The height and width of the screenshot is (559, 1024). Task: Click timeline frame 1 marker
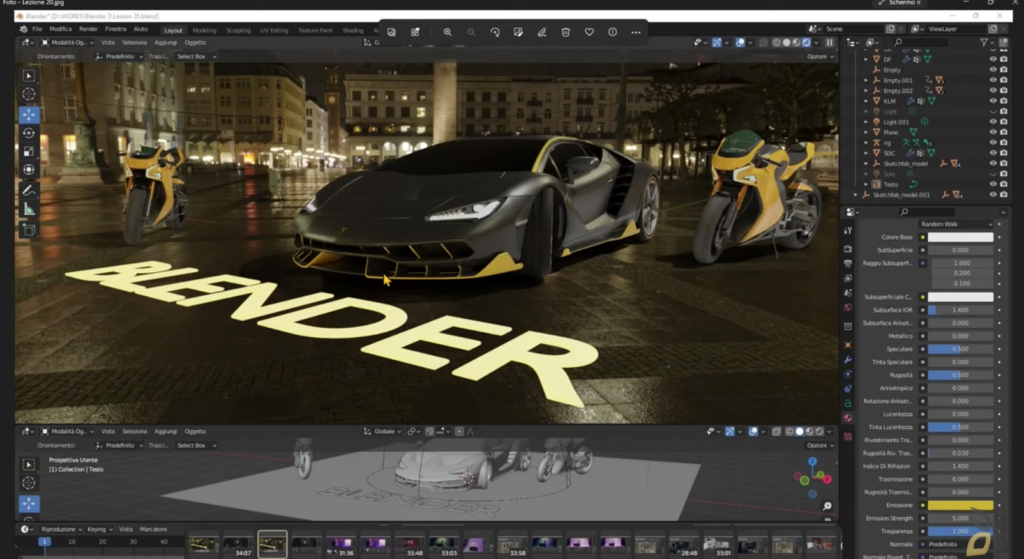44,541
